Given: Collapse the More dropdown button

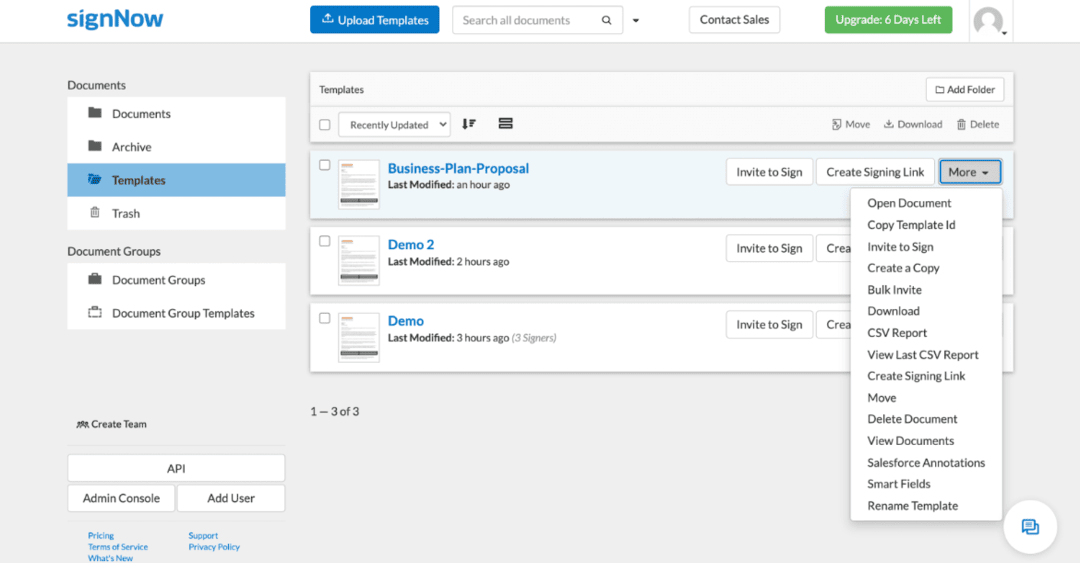Looking at the screenshot, I should point(969,172).
